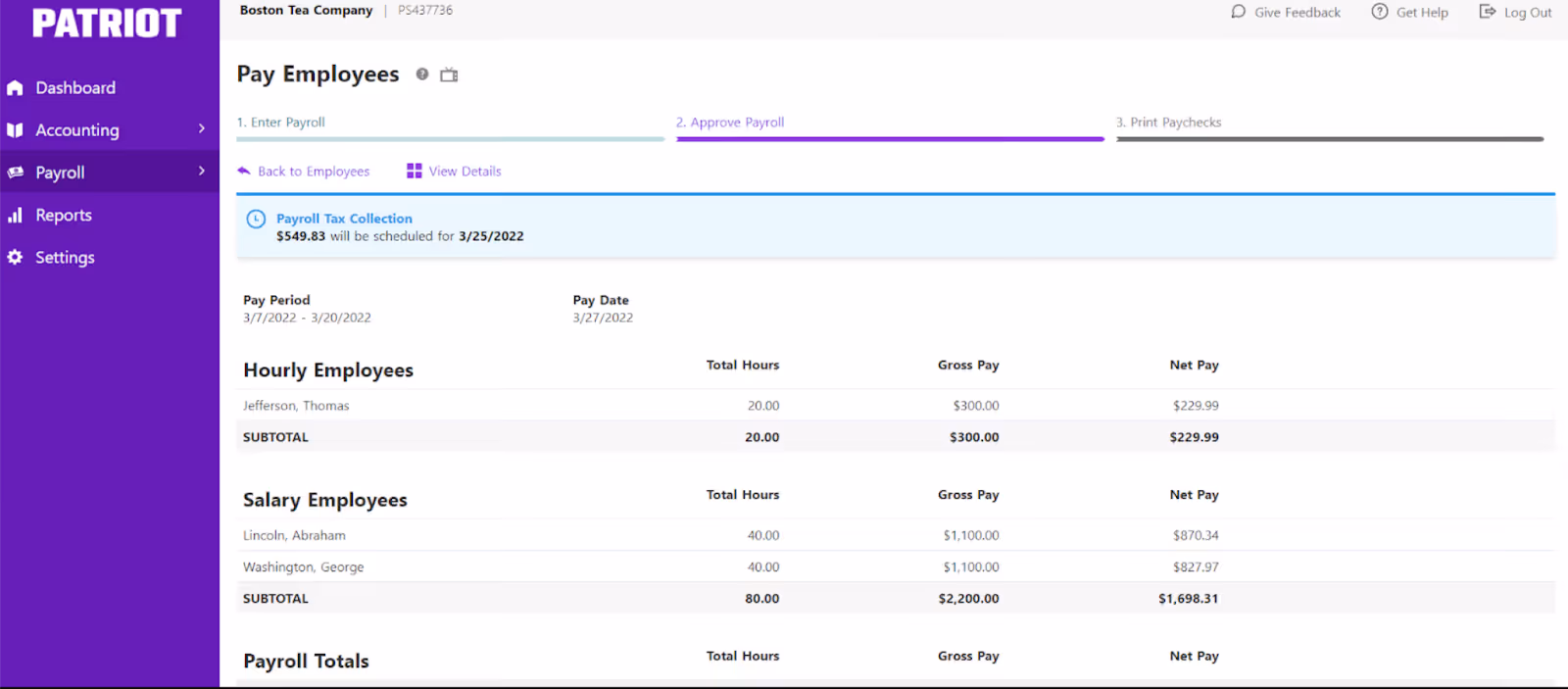Image resolution: width=1568 pixels, height=689 pixels.
Task: Click the scheduled date 3/25/2022
Action: pyautogui.click(x=491, y=236)
